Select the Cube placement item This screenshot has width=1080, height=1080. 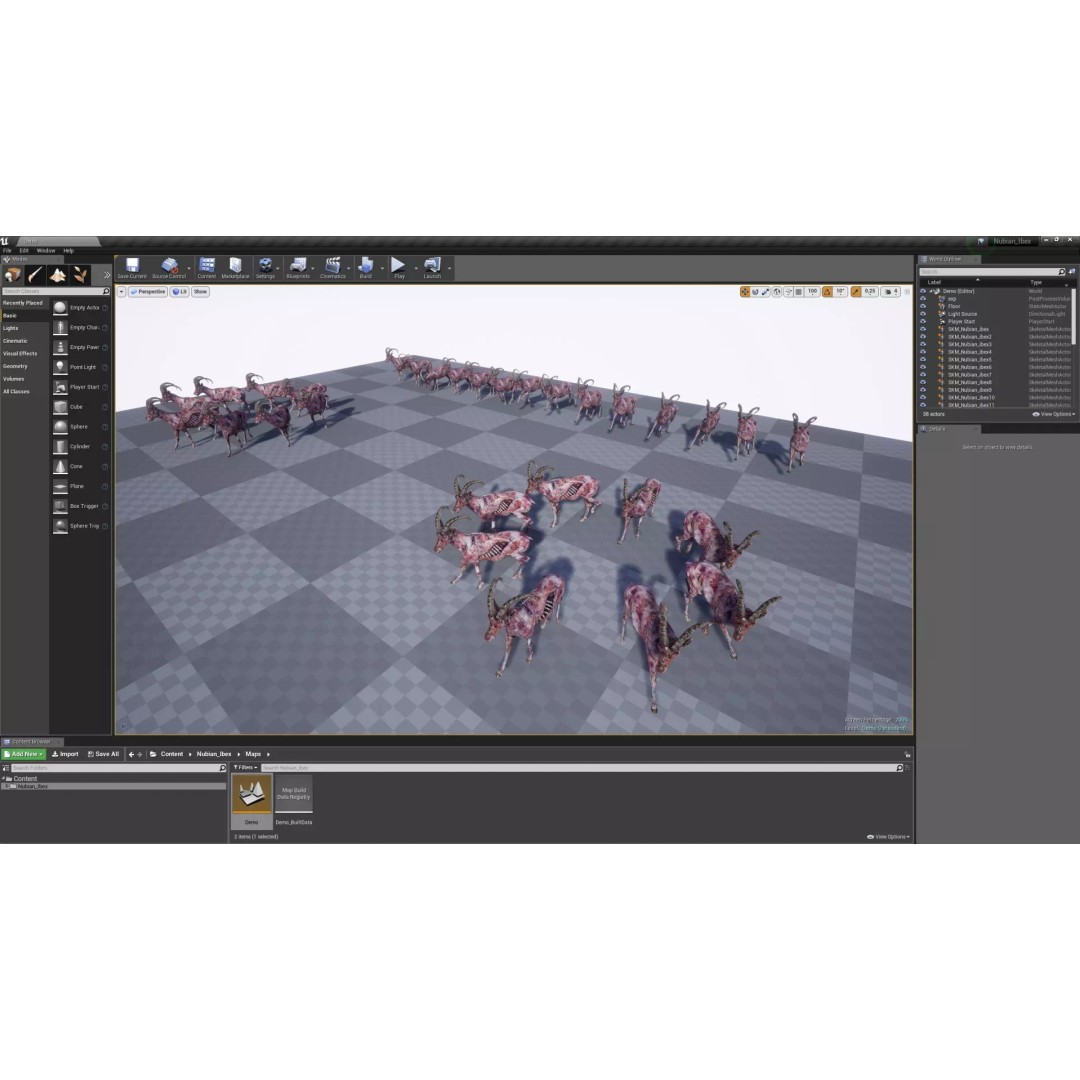80,407
